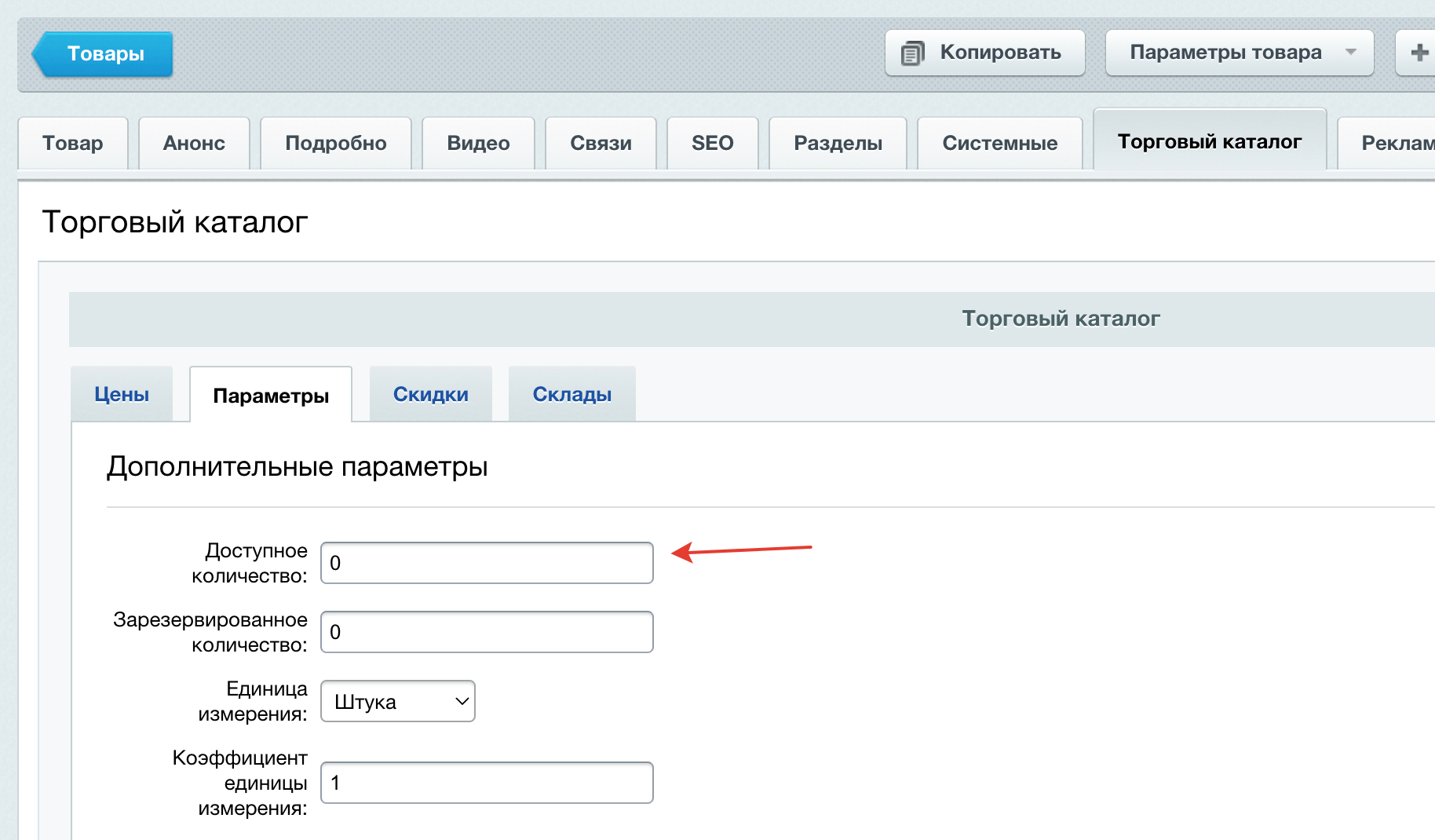Click the Копировать button
This screenshot has height=840, width=1435.
tap(985, 53)
